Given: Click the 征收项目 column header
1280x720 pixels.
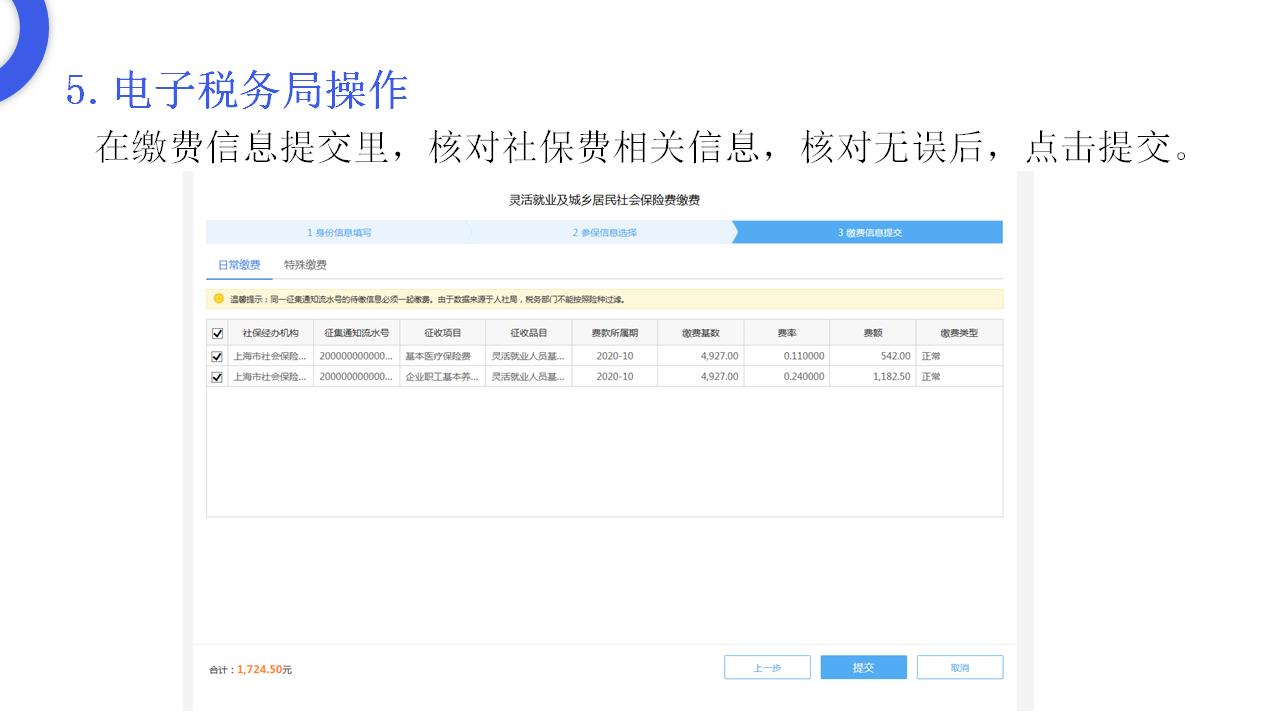Looking at the screenshot, I should tap(442, 333).
